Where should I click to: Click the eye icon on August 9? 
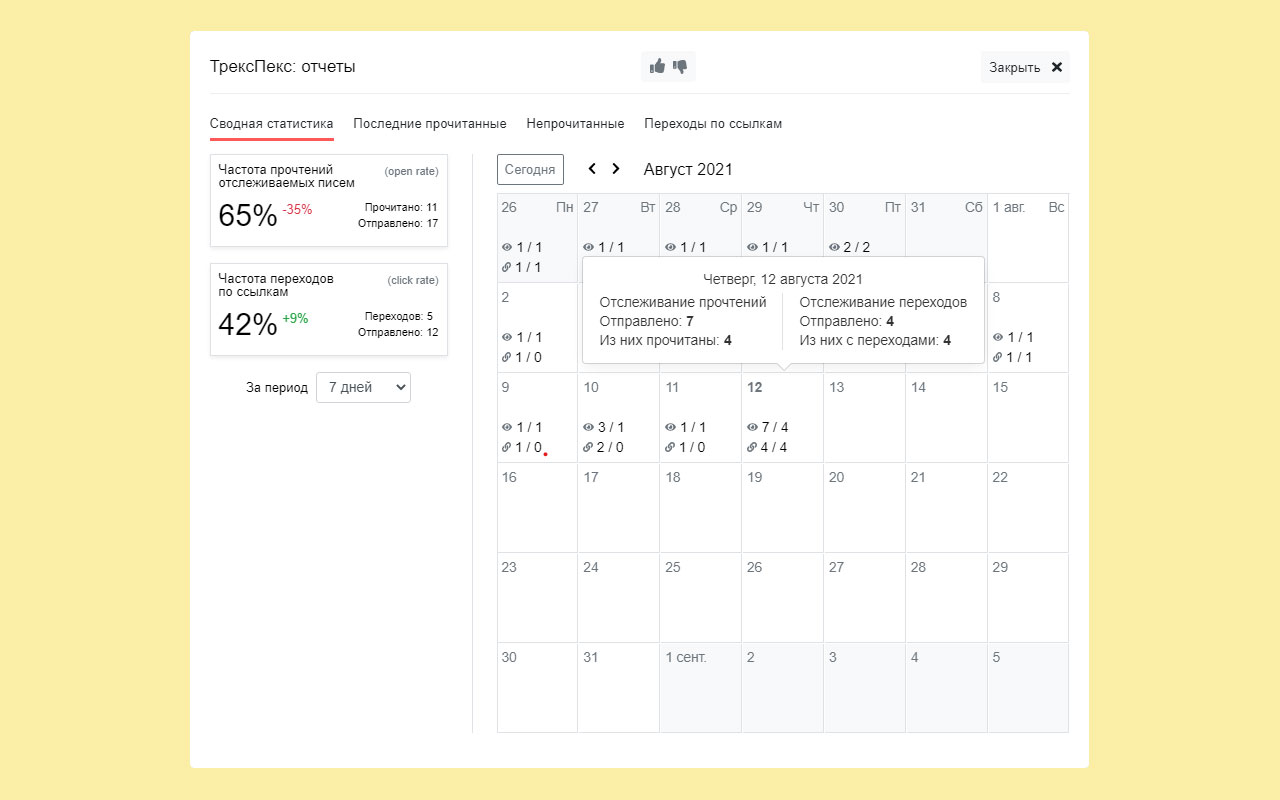click(x=506, y=427)
